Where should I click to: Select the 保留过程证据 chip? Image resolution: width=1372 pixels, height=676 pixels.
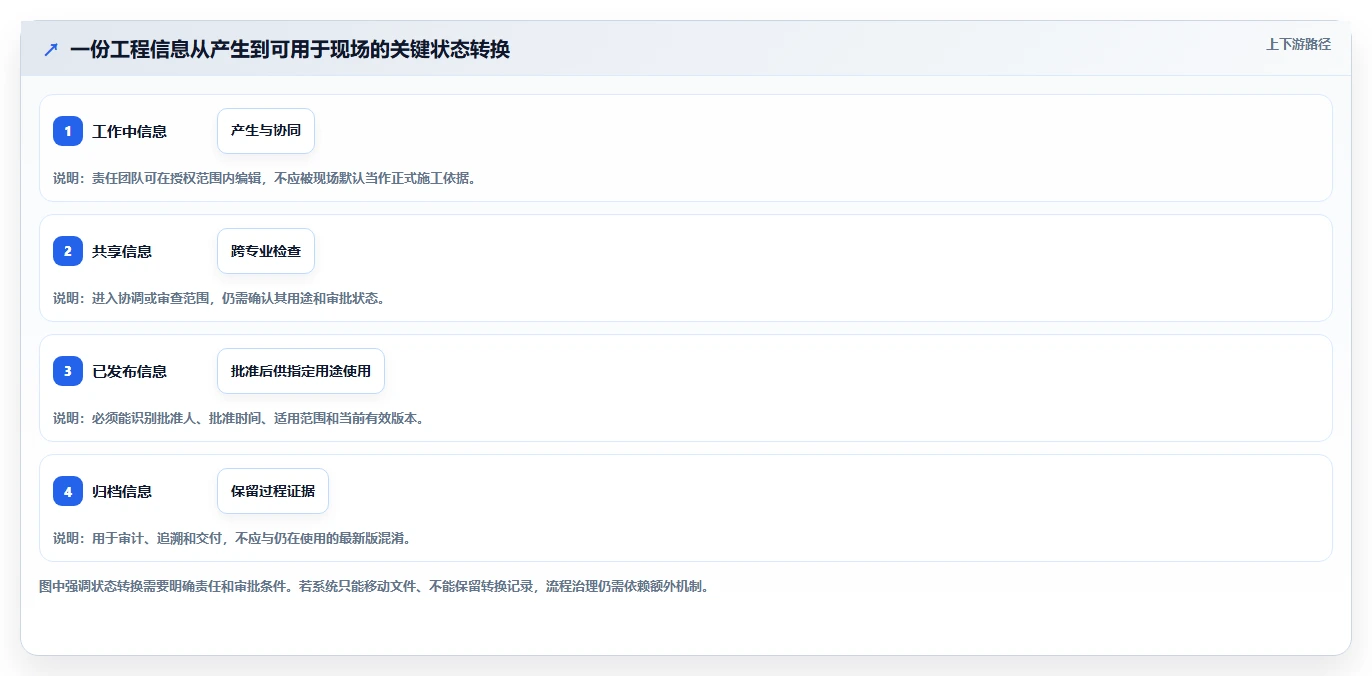[x=273, y=491]
